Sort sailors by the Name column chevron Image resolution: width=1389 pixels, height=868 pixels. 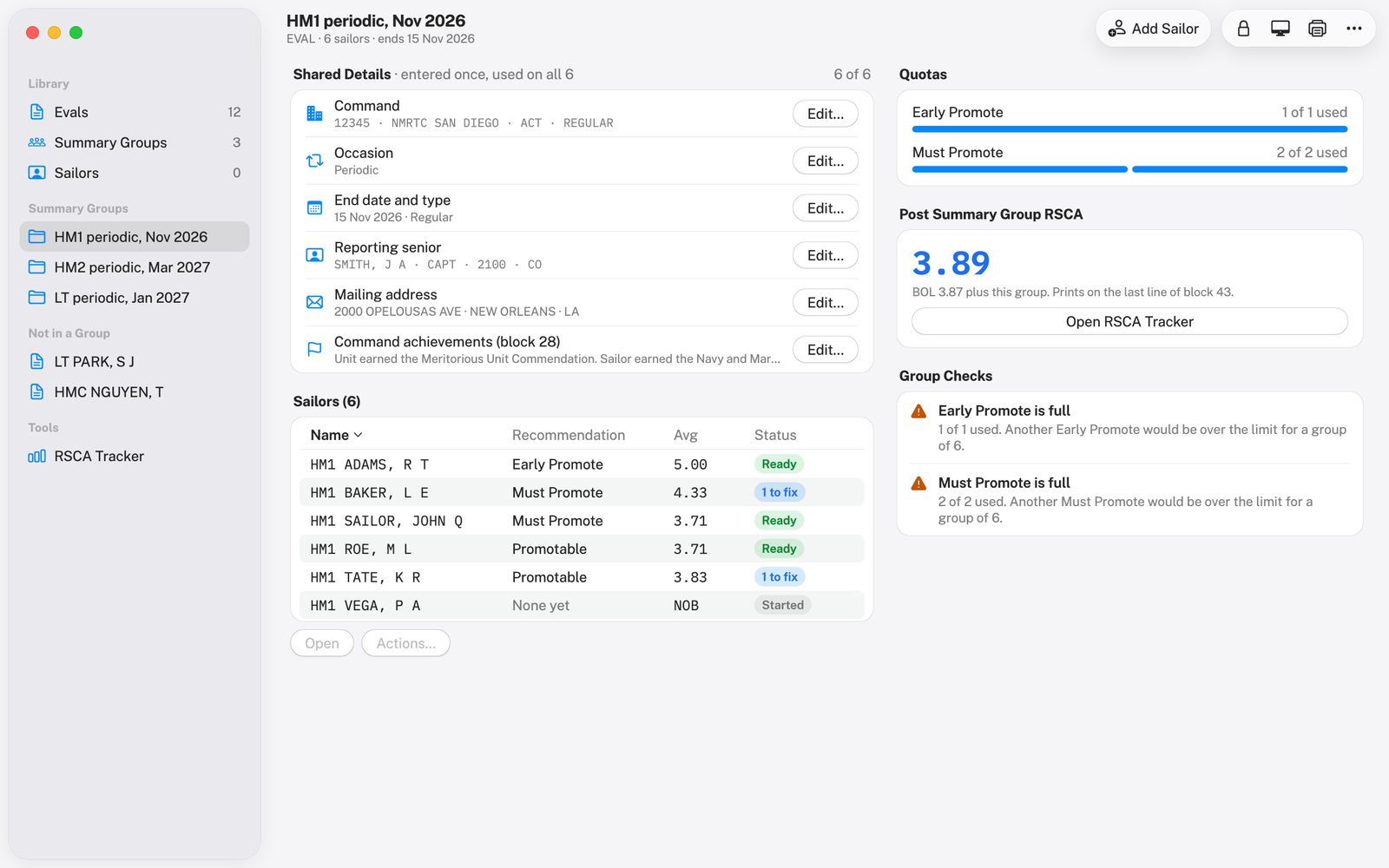(358, 435)
